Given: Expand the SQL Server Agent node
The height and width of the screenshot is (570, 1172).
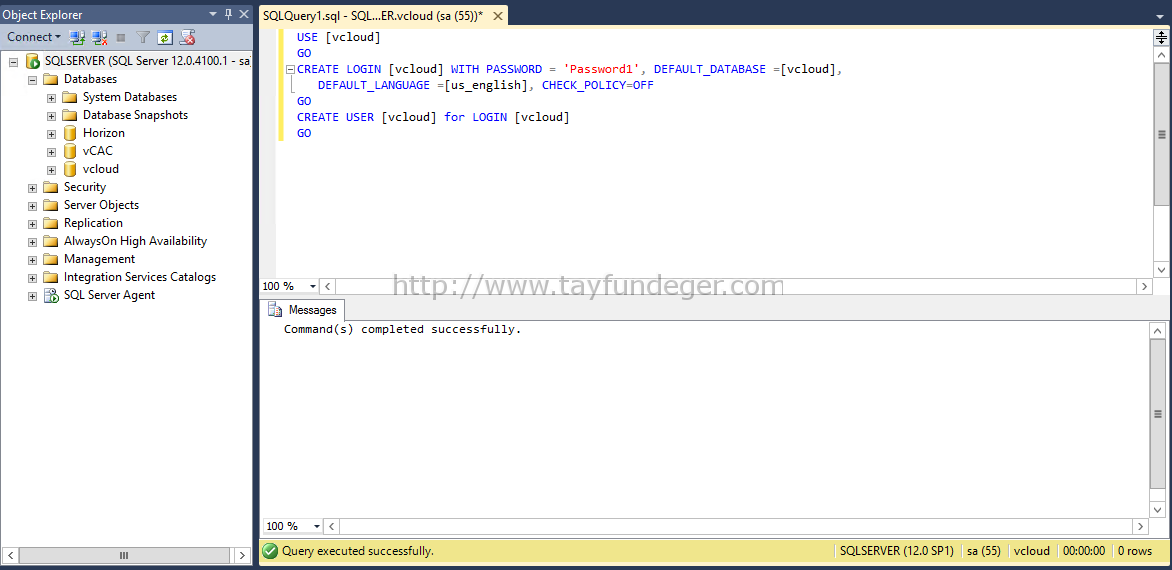Looking at the screenshot, I should click(x=32, y=295).
